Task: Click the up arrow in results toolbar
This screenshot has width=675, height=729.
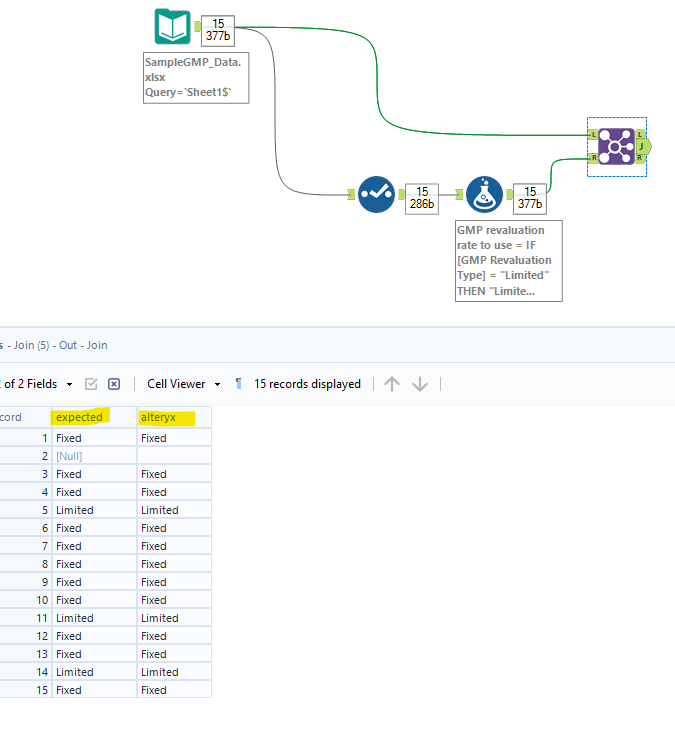Action: click(x=392, y=384)
